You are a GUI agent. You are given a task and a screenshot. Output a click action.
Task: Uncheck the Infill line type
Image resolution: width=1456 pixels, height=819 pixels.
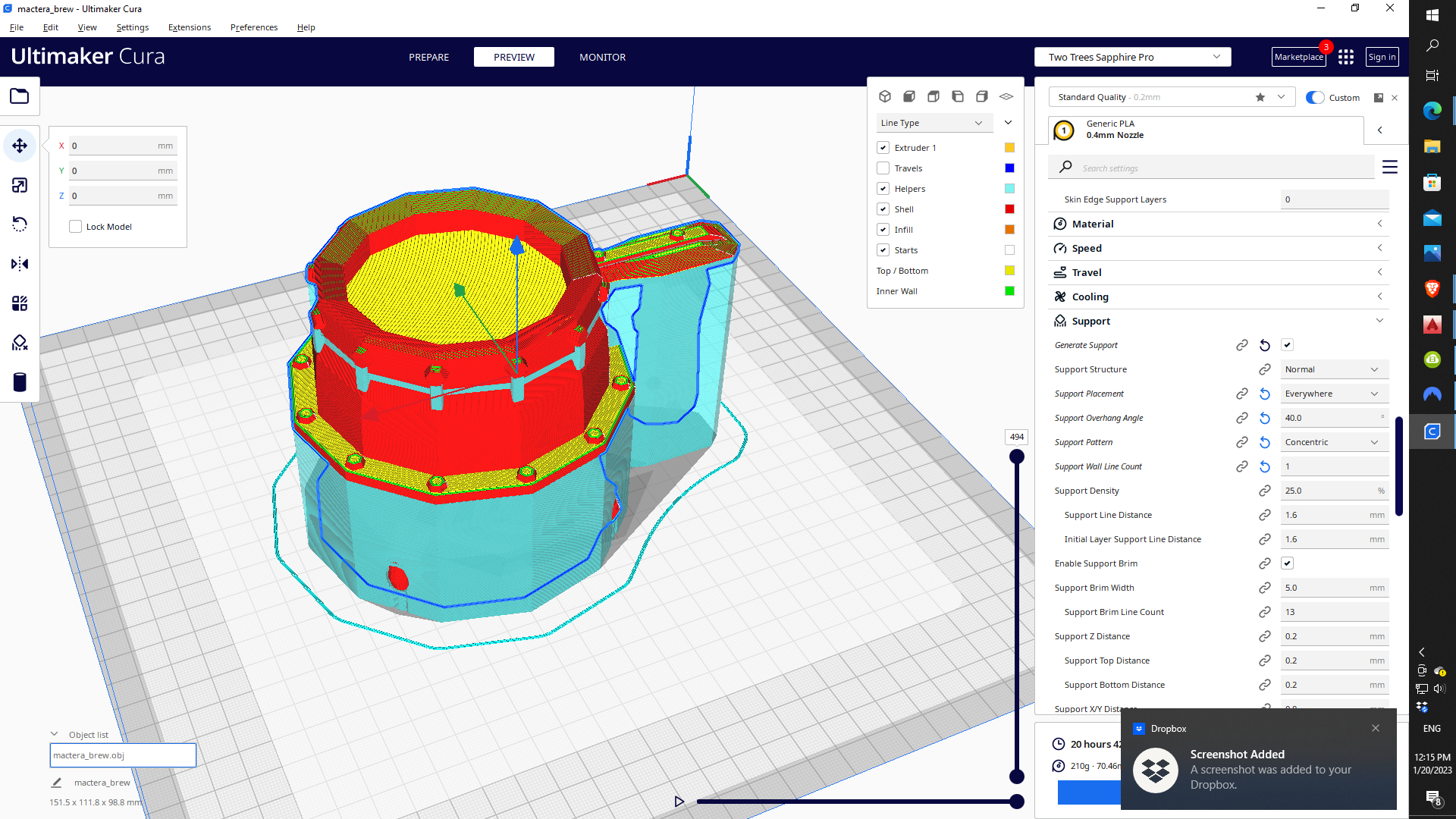click(883, 230)
